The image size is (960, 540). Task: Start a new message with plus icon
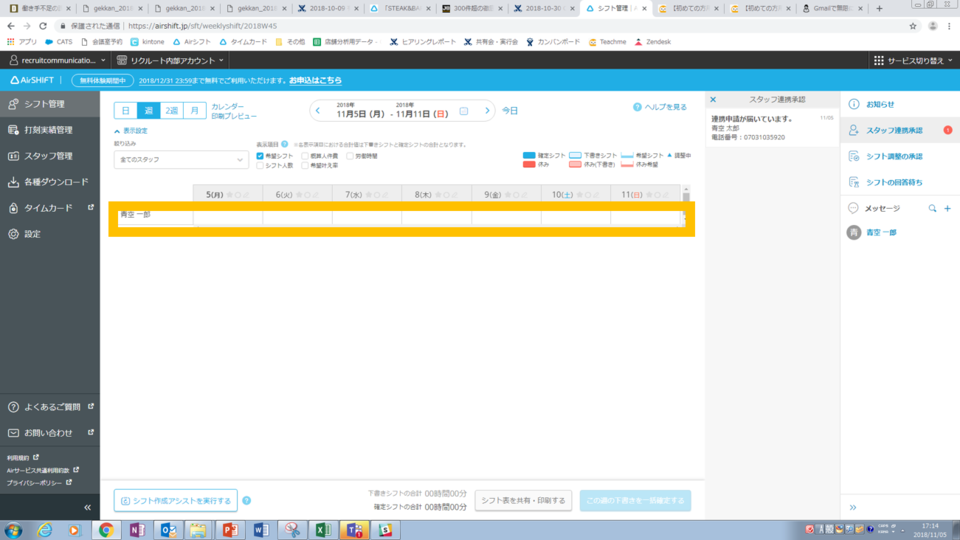(x=947, y=208)
